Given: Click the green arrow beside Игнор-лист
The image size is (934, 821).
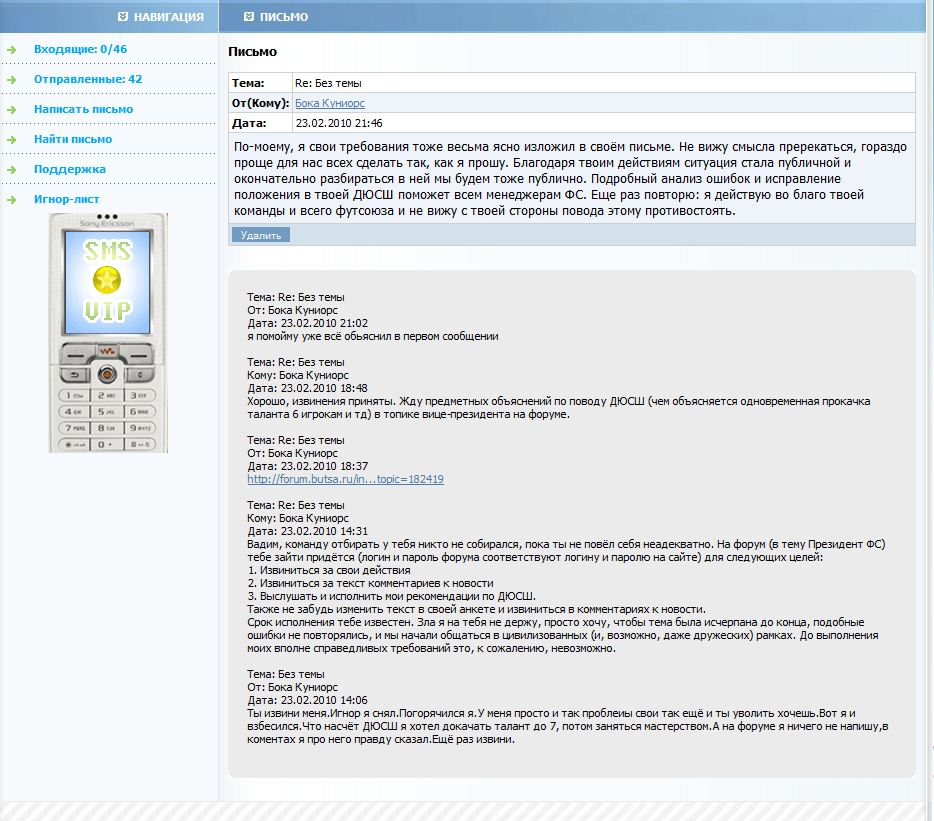Looking at the screenshot, I should coord(11,199).
